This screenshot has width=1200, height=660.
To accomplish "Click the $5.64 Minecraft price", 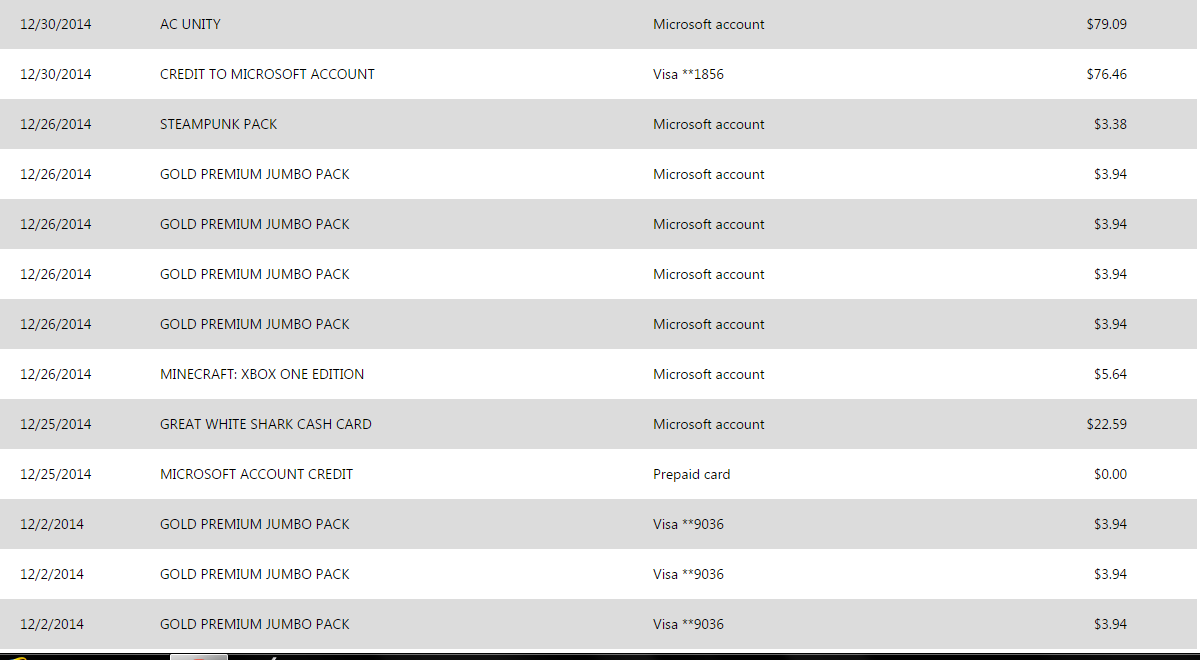I will point(1110,374).
